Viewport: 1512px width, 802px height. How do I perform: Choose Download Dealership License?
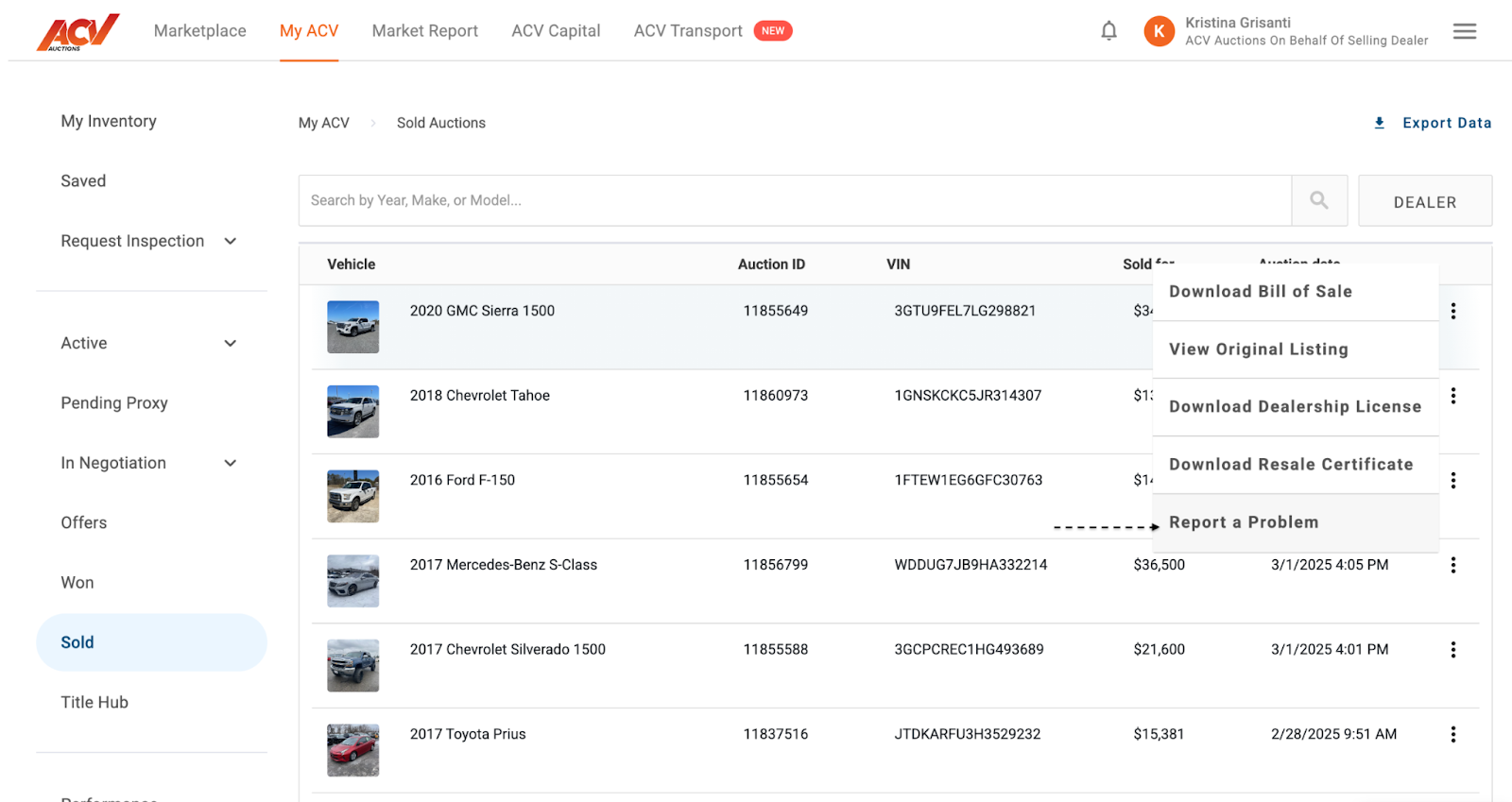click(1296, 407)
